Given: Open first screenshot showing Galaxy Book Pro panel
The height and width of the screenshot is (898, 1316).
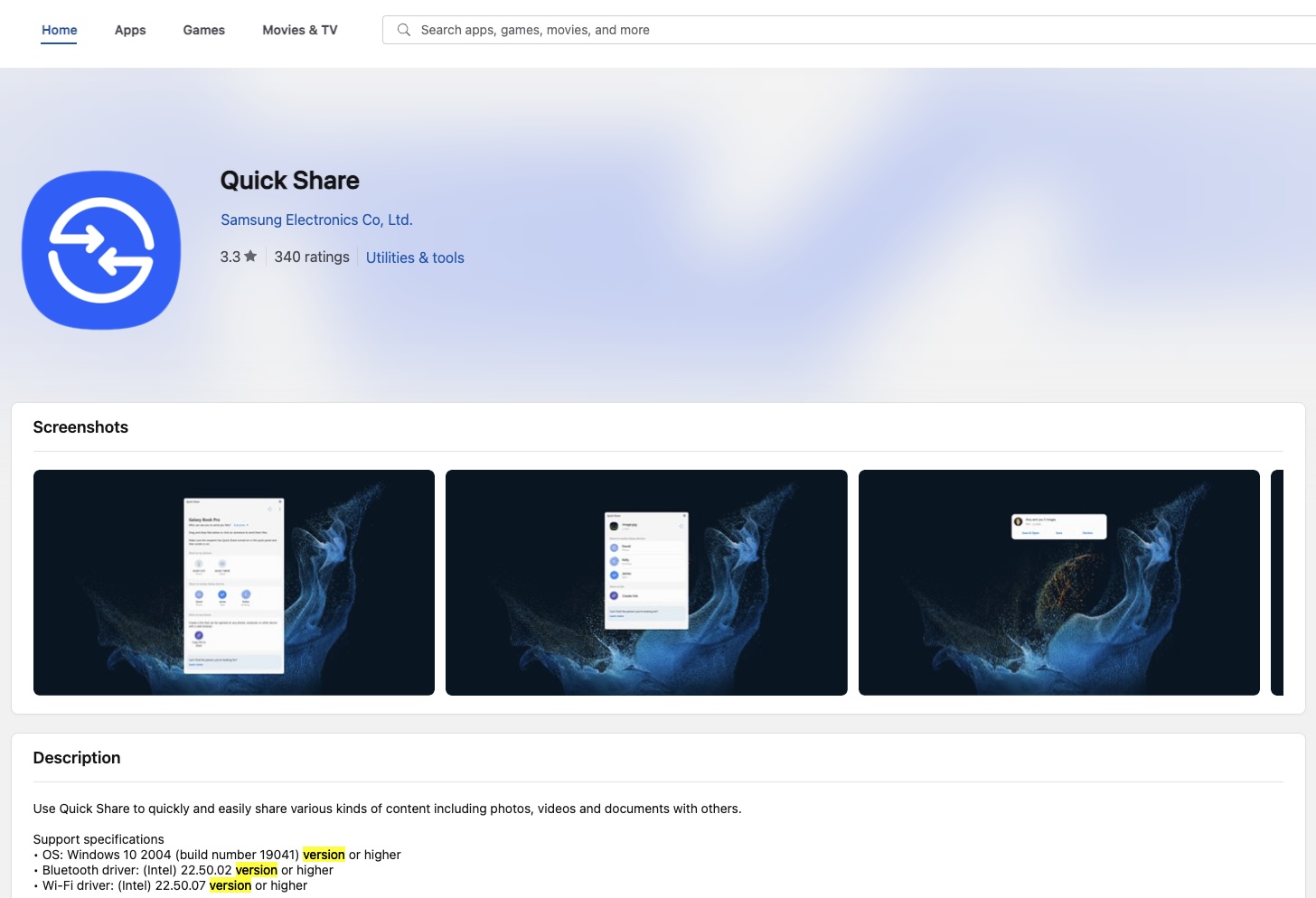Looking at the screenshot, I should pyautogui.click(x=234, y=583).
